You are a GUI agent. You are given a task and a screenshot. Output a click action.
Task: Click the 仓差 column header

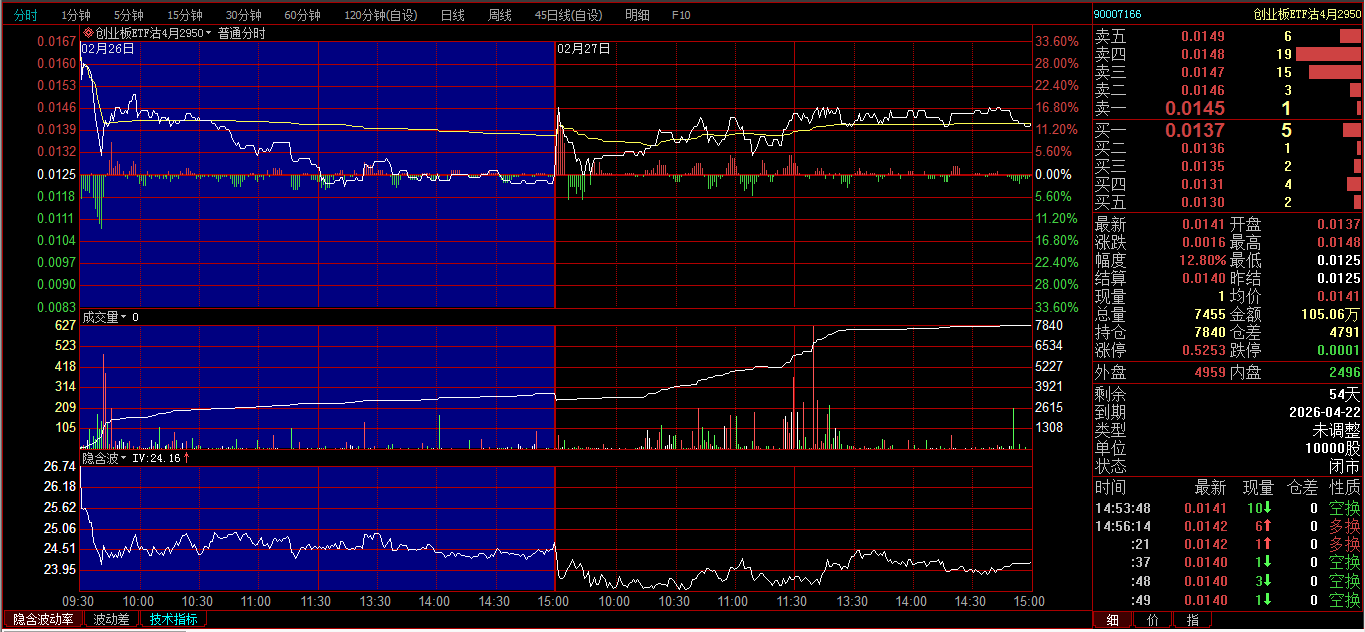[x=1301, y=488]
